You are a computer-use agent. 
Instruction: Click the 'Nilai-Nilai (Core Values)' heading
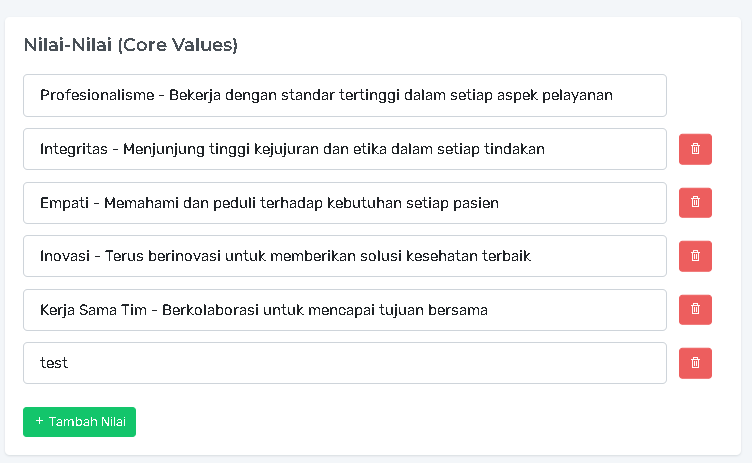130,45
